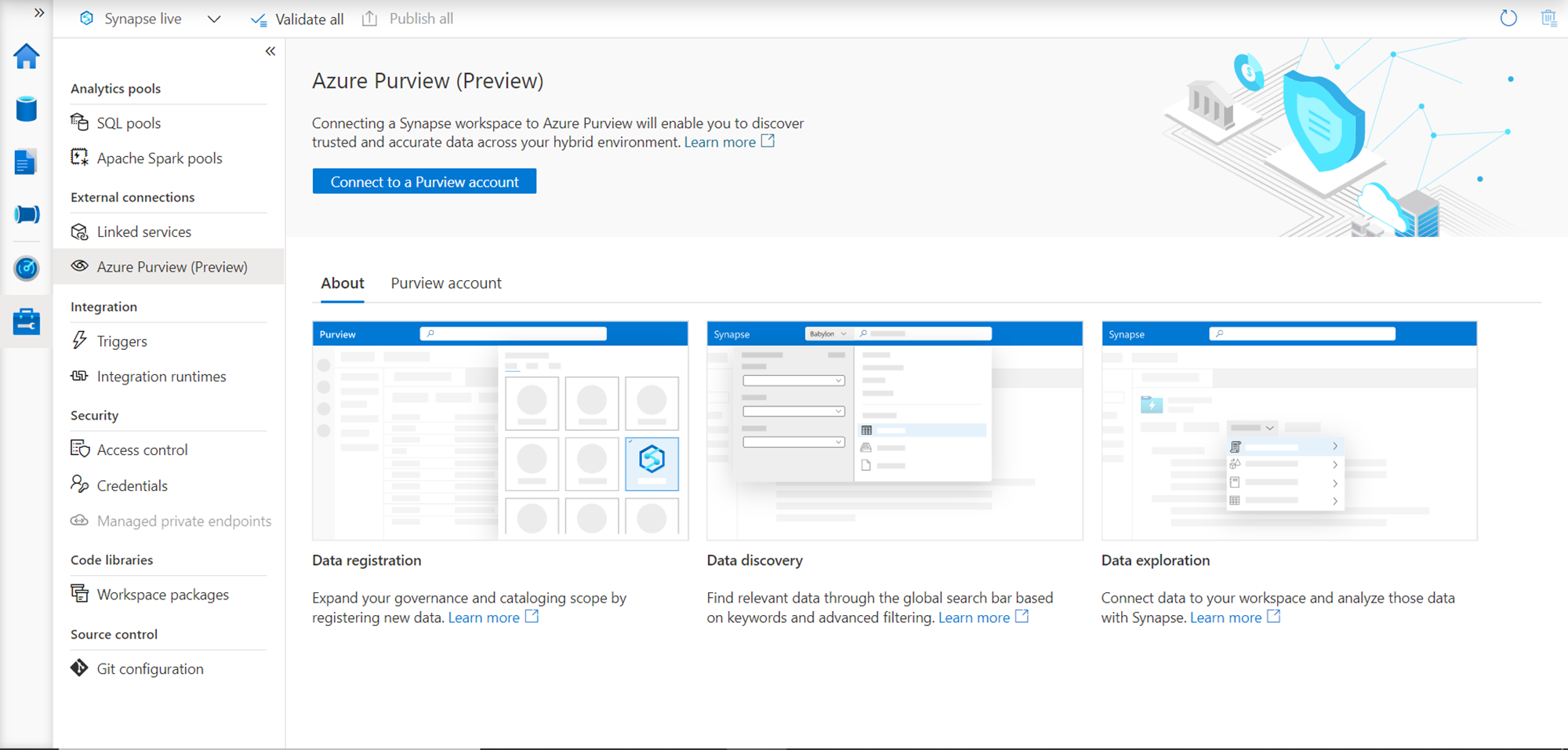Image resolution: width=1568 pixels, height=750 pixels.
Task: Collapse the Manage side panel
Action: pos(270,51)
